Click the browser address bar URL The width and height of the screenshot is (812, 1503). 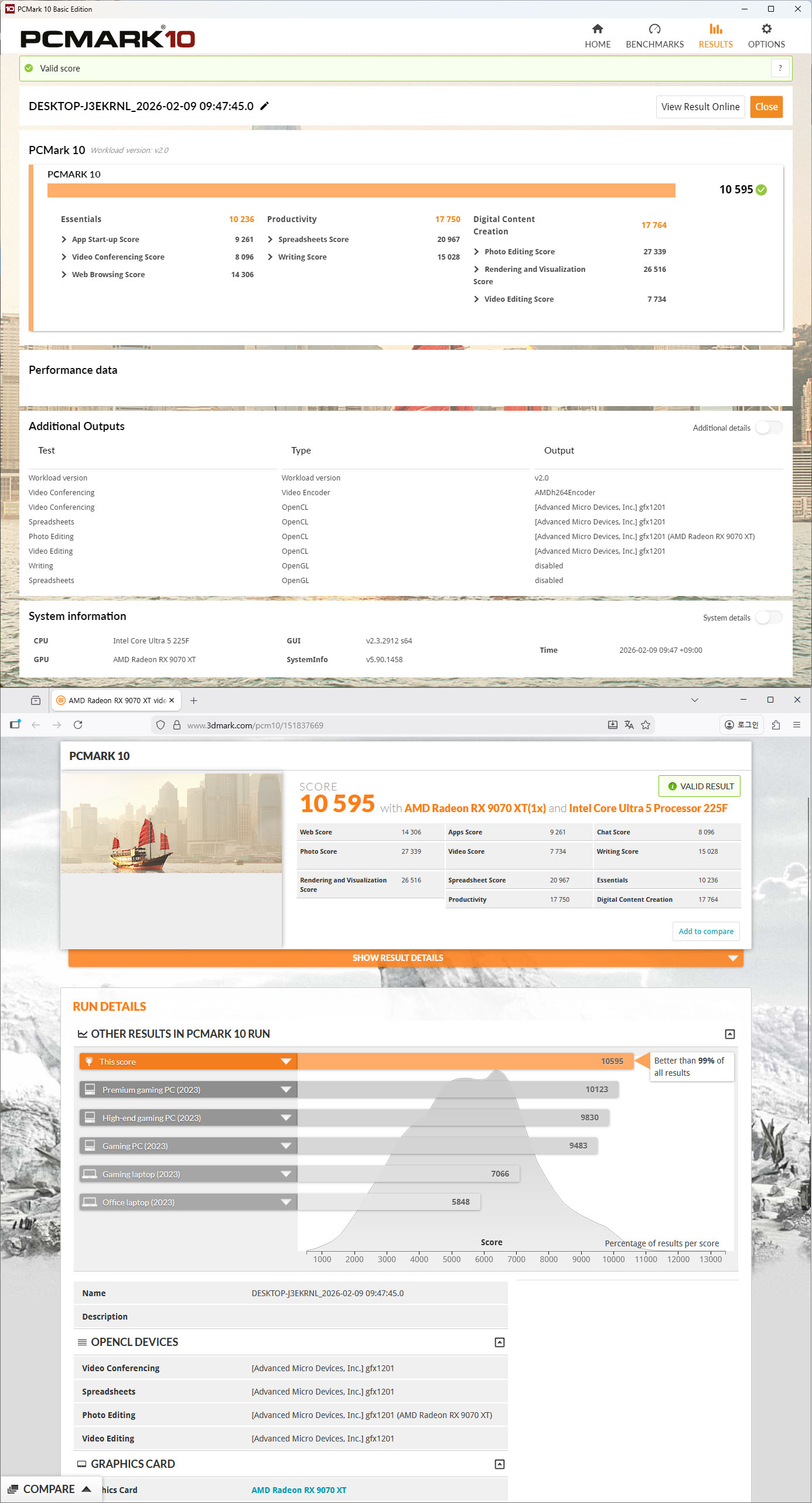pyautogui.click(x=255, y=725)
